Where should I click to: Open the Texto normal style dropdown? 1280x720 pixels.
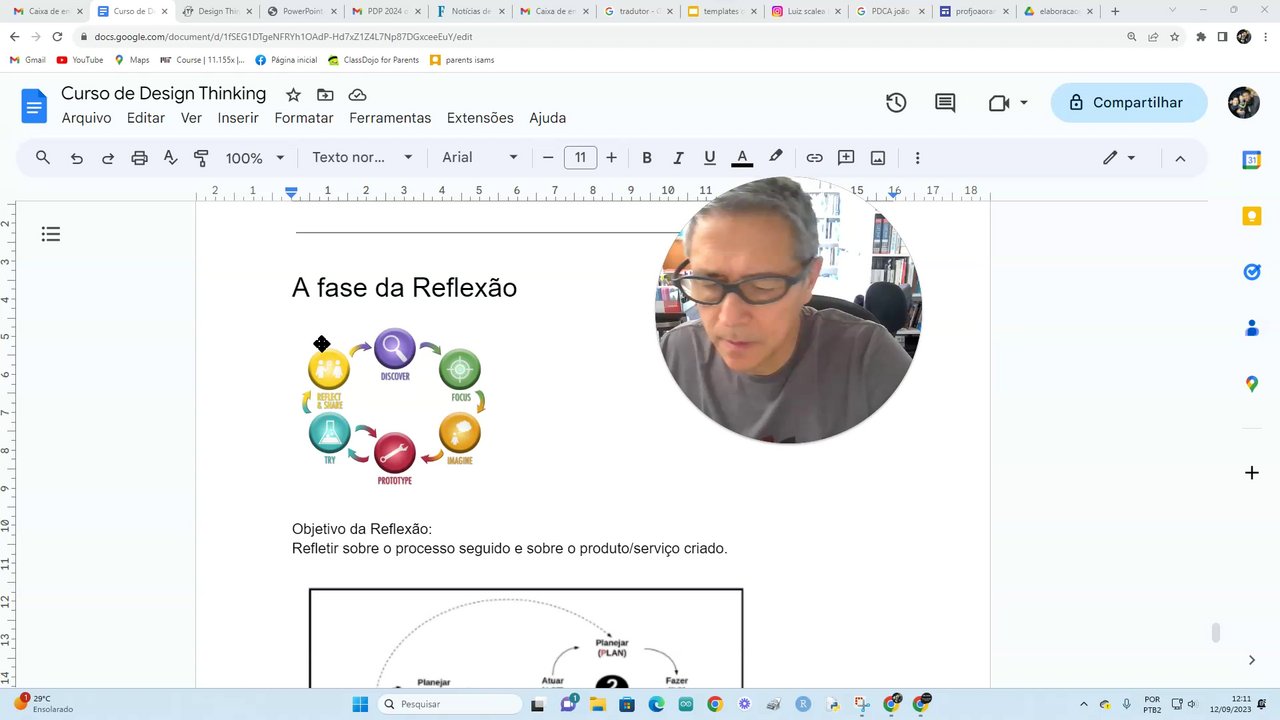(x=362, y=158)
